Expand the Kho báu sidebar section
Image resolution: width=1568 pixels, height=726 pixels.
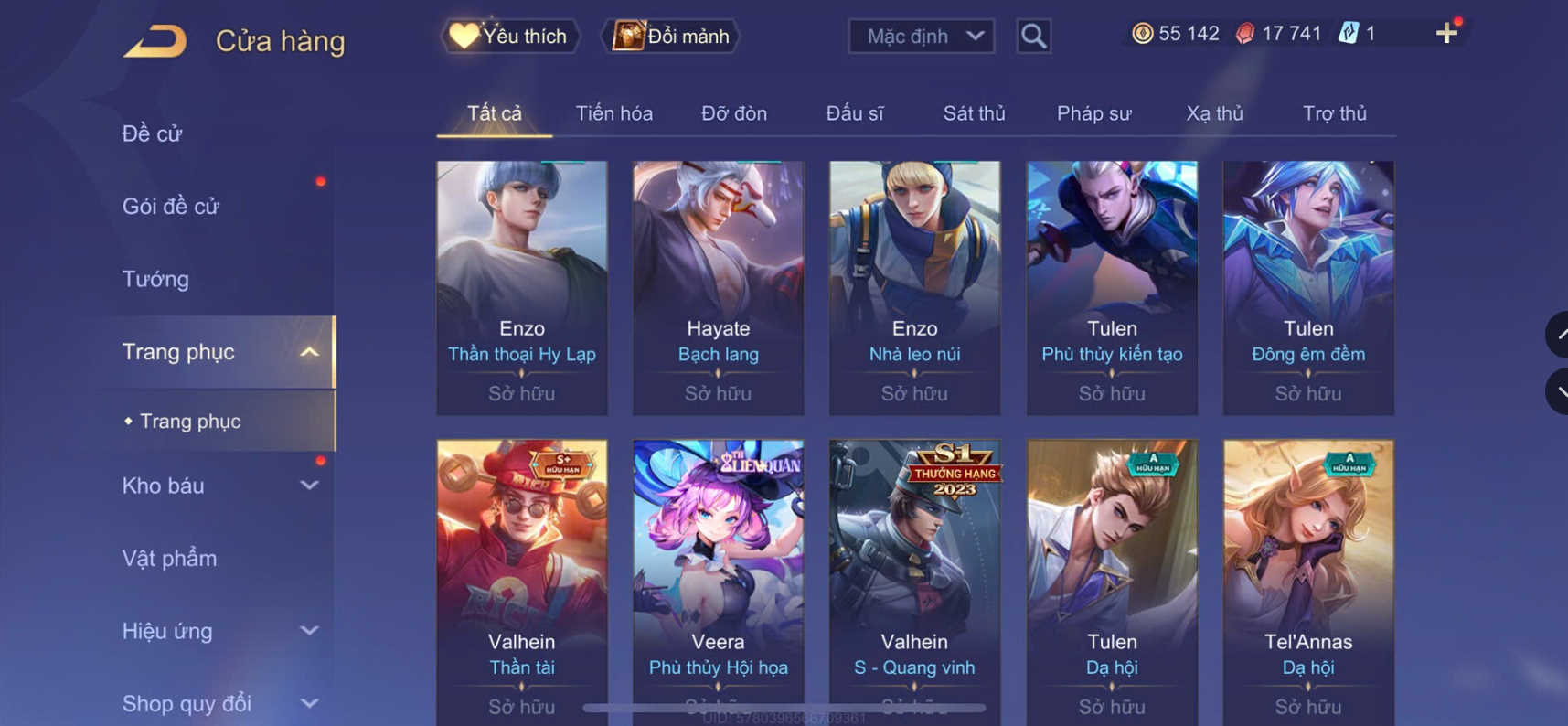(310, 486)
